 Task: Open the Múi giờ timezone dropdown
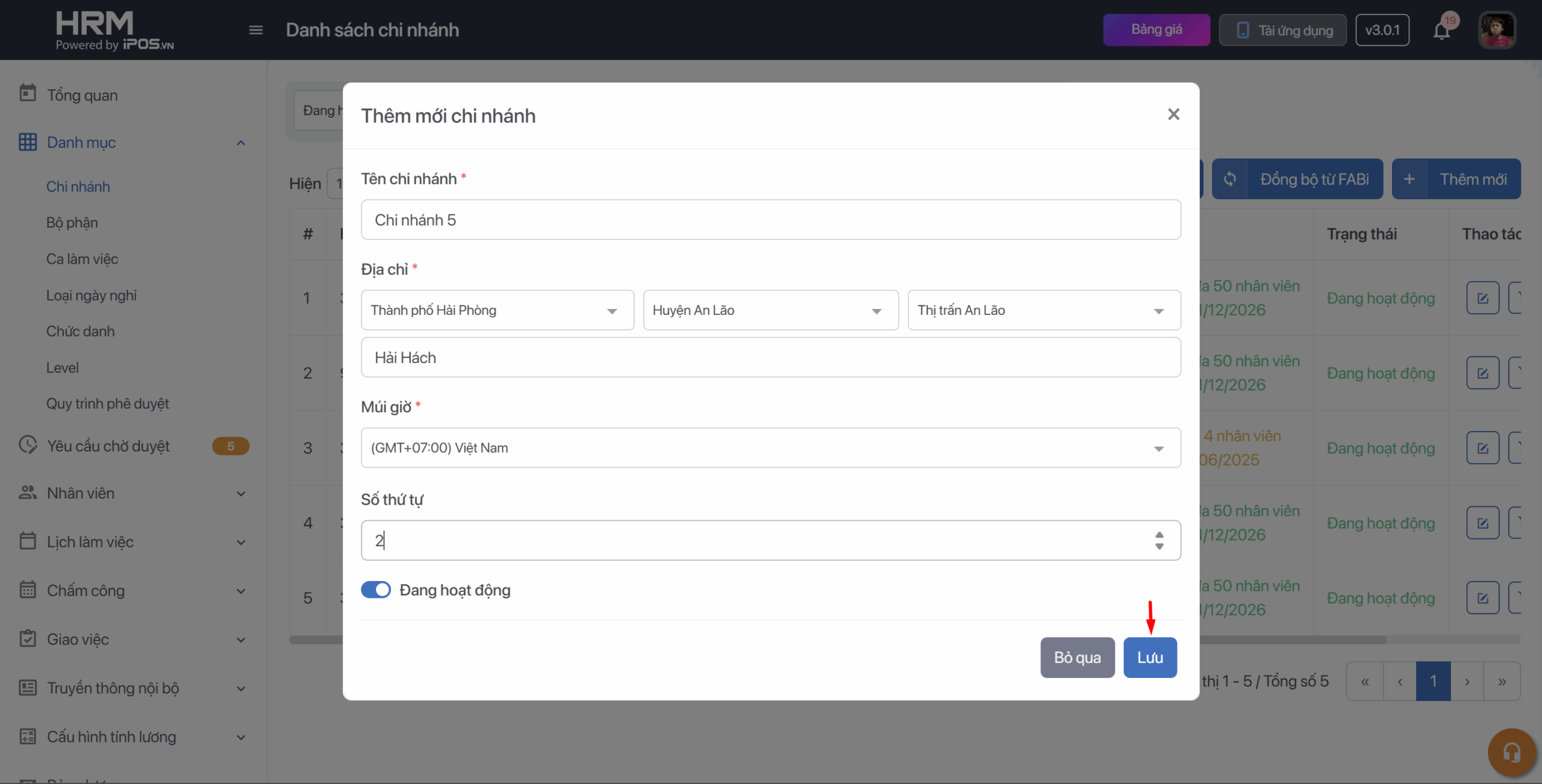(770, 447)
